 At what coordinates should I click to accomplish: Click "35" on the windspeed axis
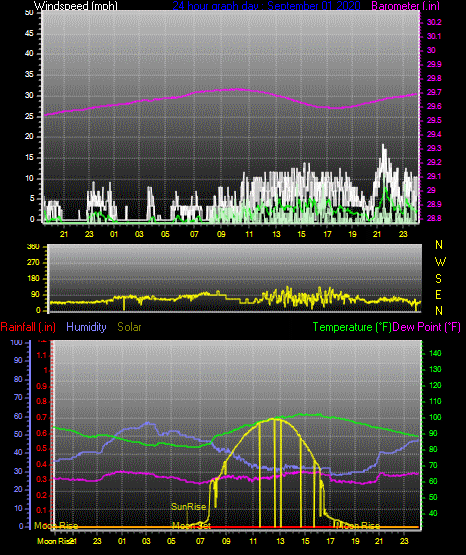29,75
